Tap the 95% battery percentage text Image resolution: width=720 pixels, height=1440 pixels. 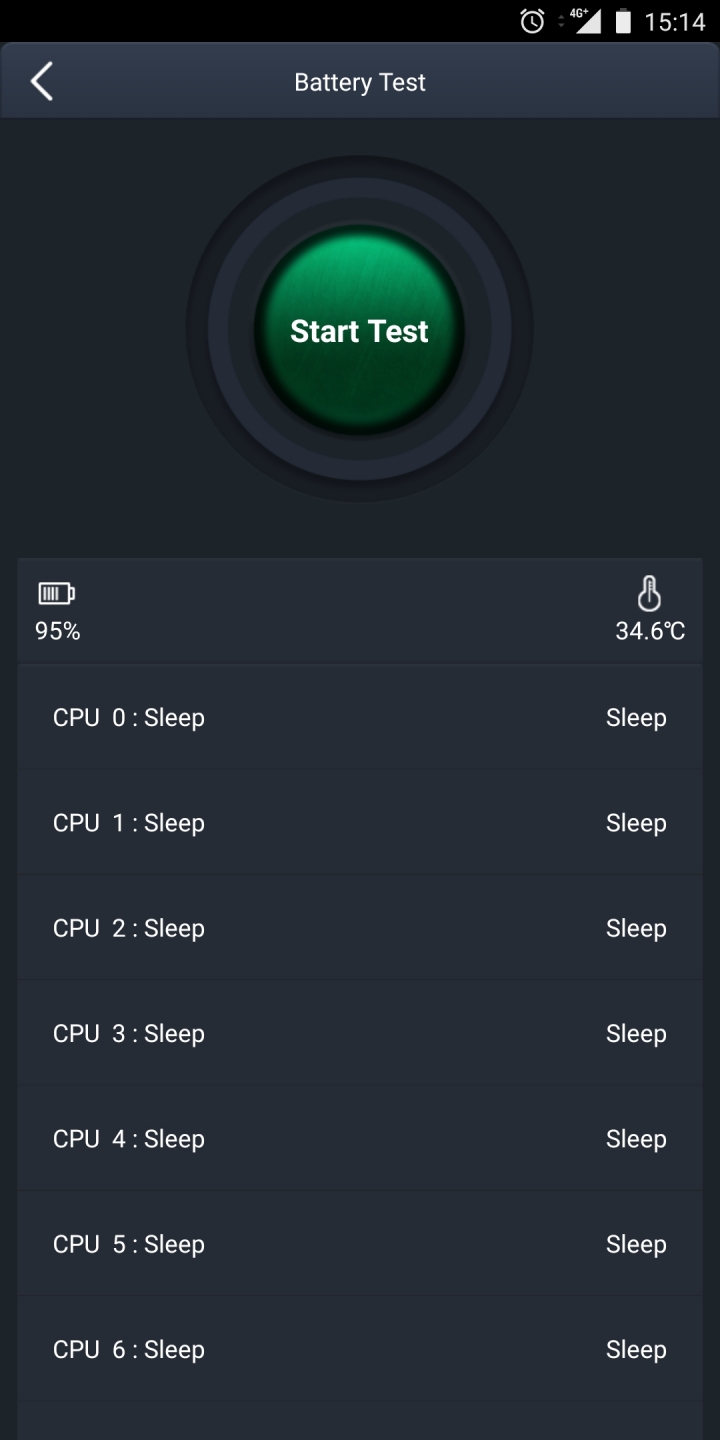[x=57, y=631]
